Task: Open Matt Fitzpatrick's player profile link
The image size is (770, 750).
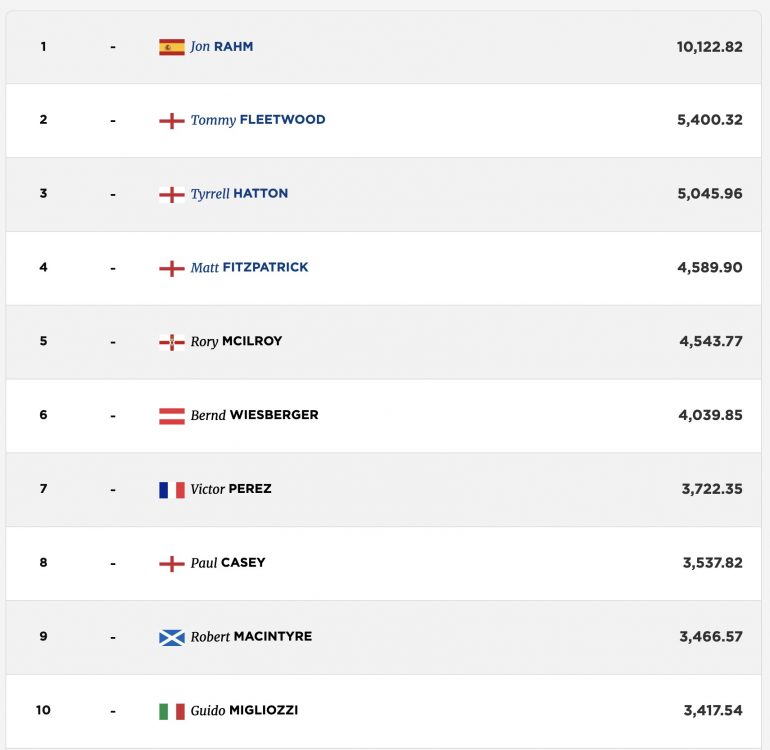Action: pyautogui.click(x=249, y=268)
